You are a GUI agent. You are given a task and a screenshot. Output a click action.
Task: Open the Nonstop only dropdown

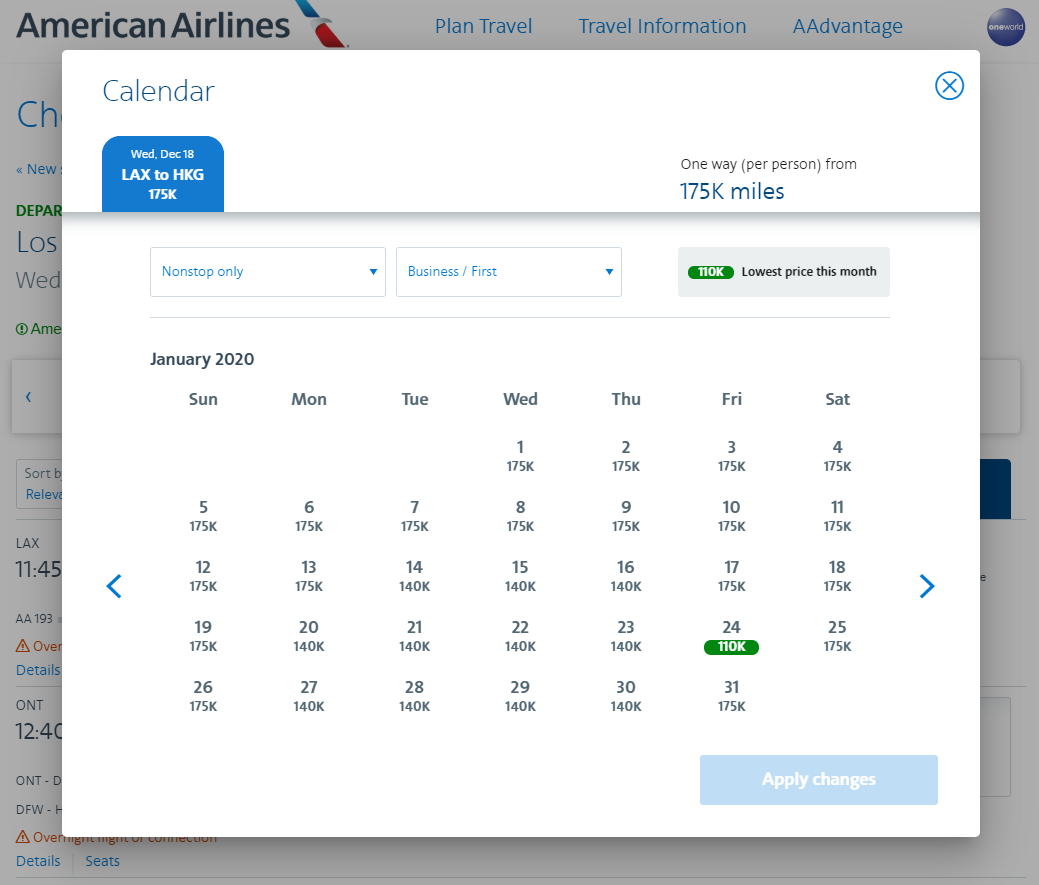(x=268, y=272)
